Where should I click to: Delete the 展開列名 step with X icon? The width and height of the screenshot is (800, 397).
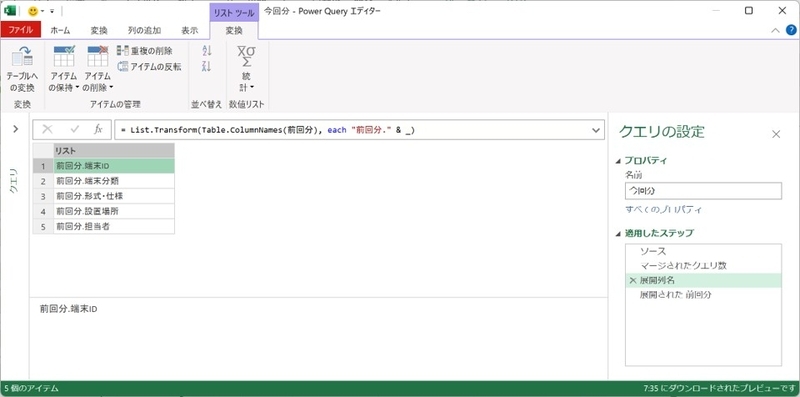[x=633, y=281]
